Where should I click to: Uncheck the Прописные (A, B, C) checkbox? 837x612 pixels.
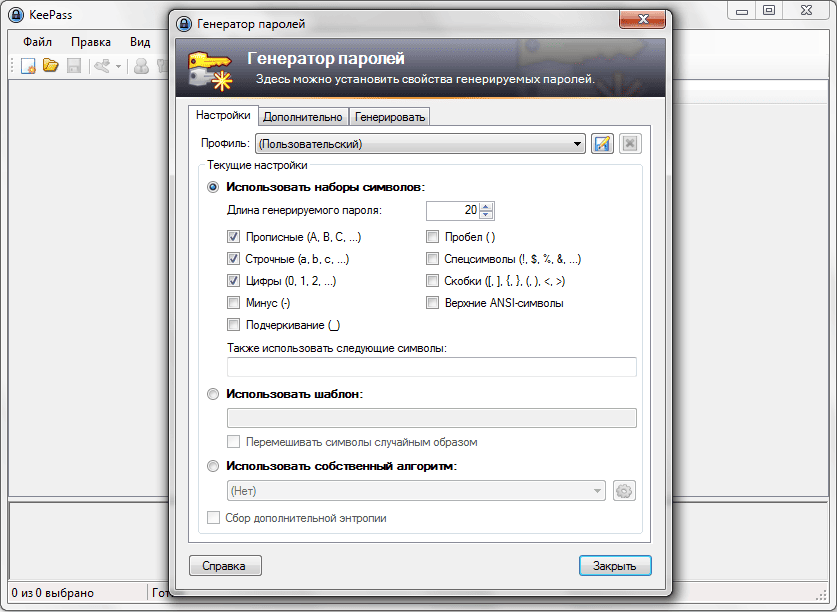(x=233, y=237)
